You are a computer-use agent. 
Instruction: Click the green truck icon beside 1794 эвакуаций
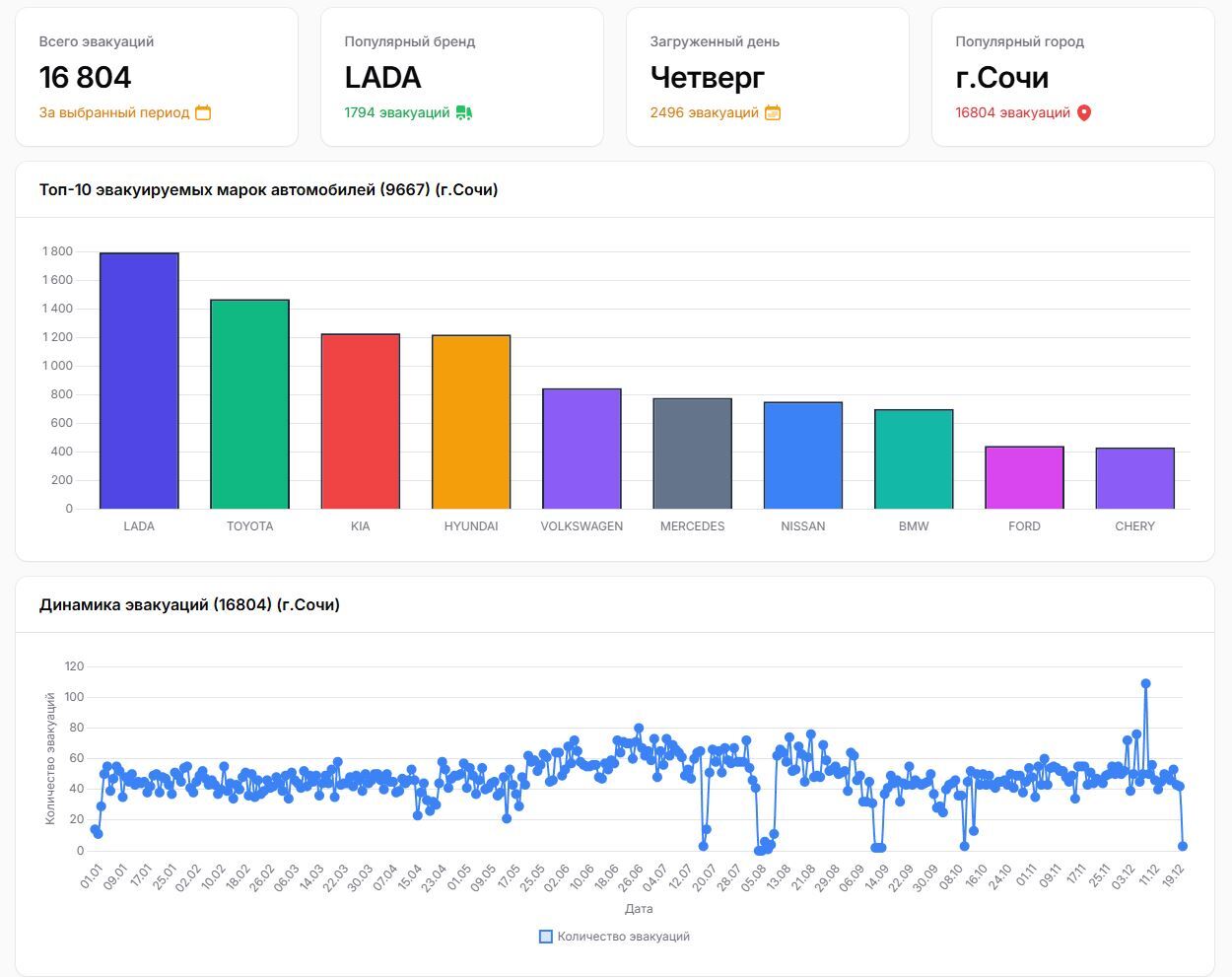coord(463,112)
